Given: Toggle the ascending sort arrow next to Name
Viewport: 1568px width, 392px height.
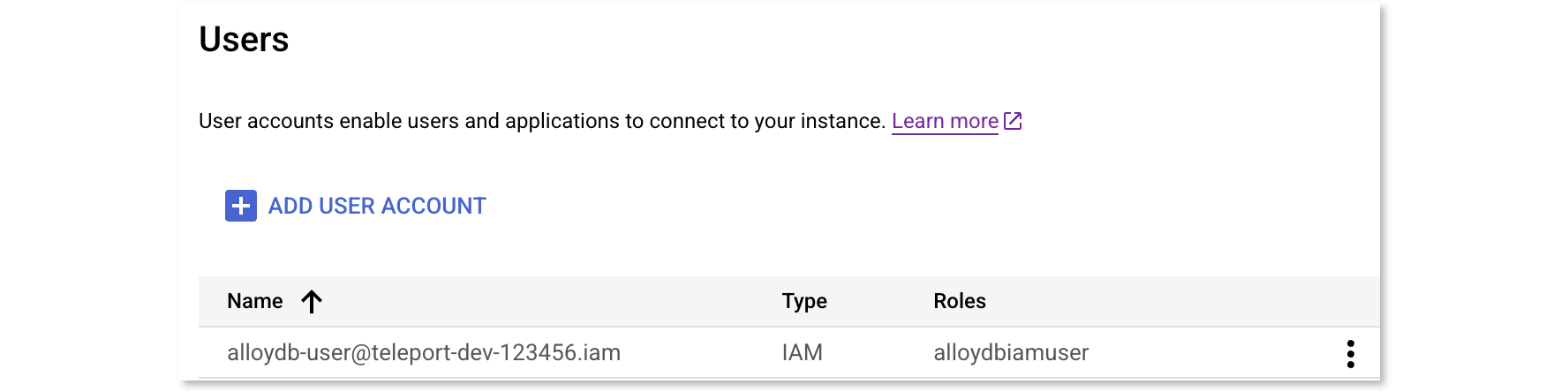Looking at the screenshot, I should point(312,302).
